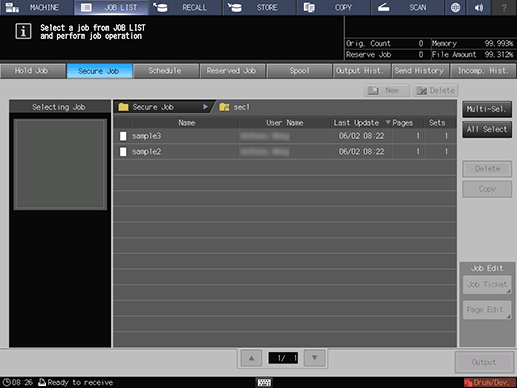Screen dimensions: 517x388
Task: Open the MACHINE screen
Action: [37, 7]
